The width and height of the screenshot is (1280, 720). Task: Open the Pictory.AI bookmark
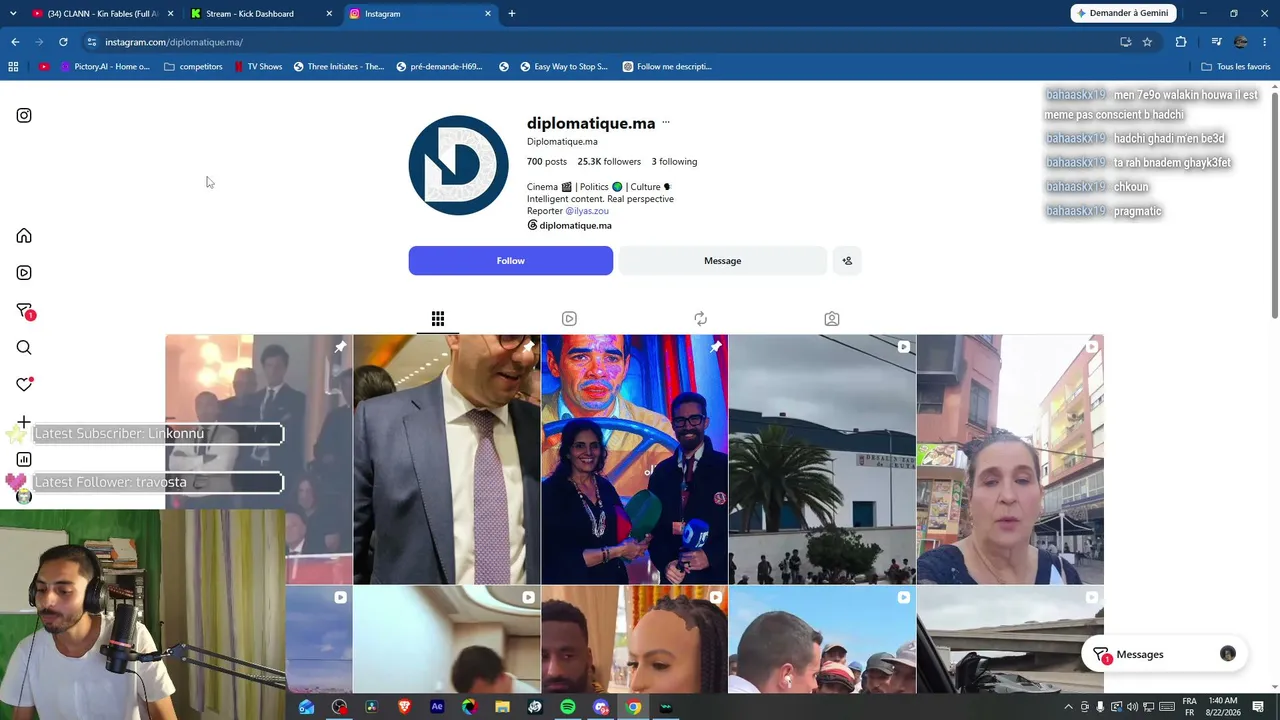105,67
